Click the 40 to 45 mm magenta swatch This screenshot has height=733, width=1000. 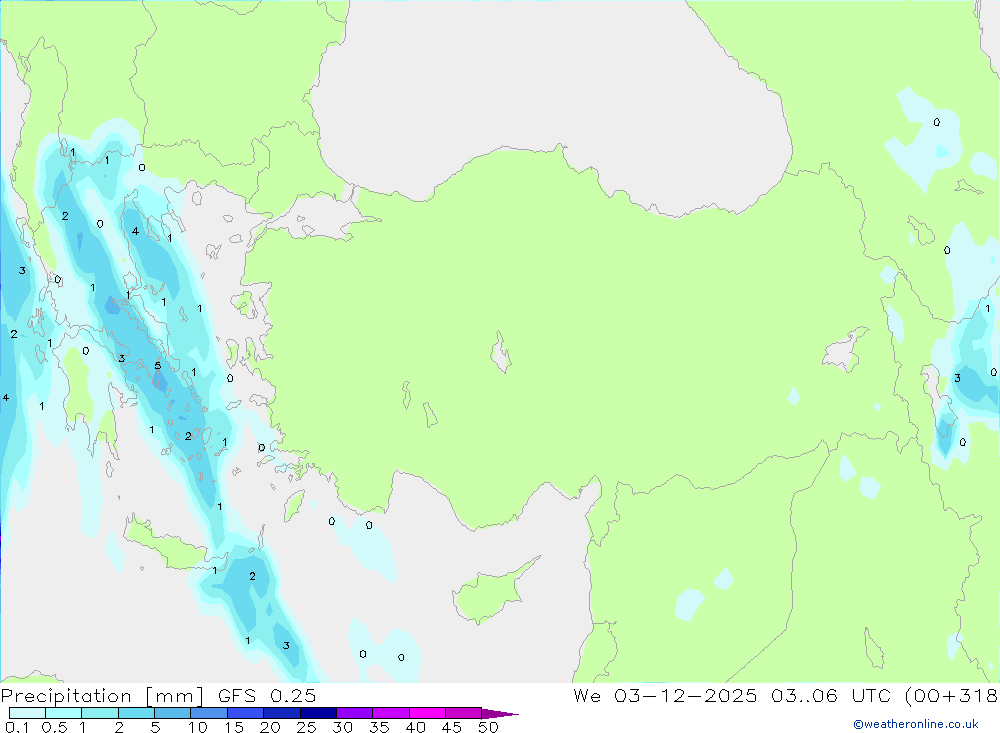click(x=427, y=713)
